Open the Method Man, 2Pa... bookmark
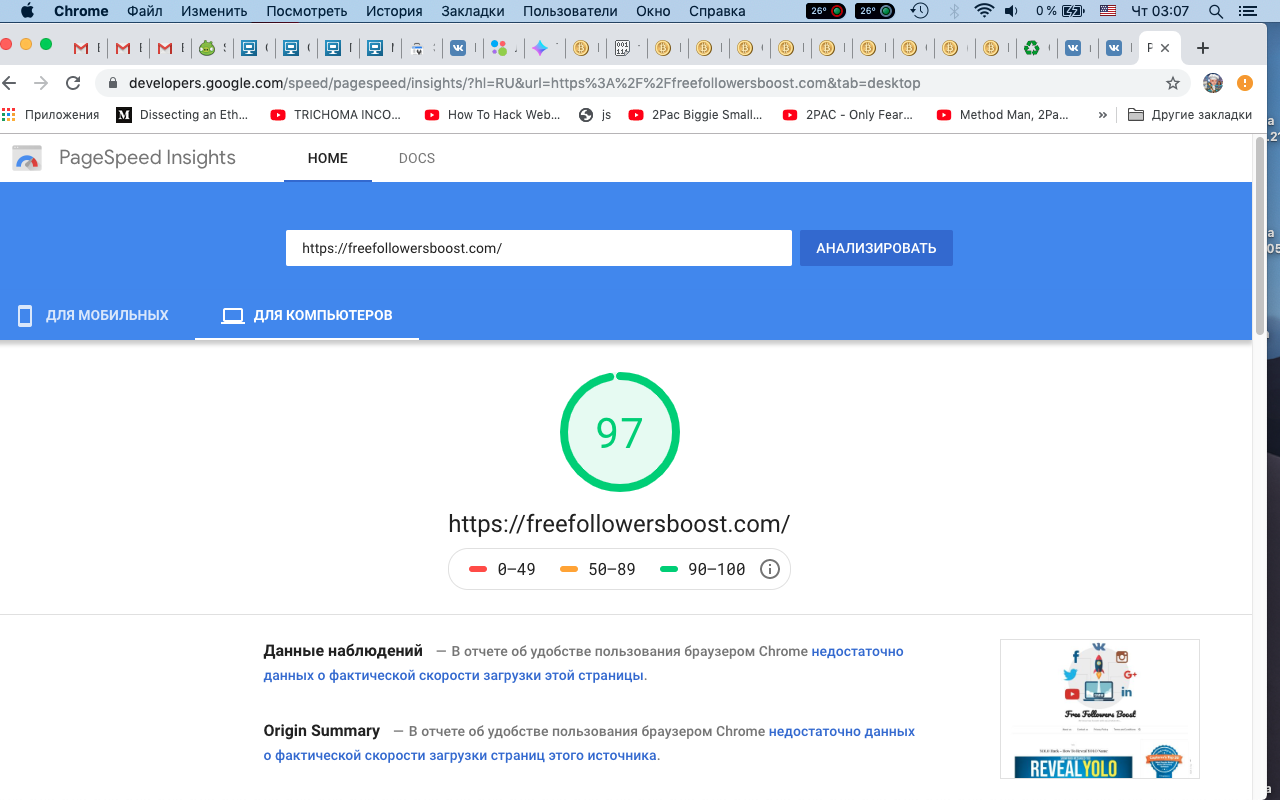 click(1003, 115)
